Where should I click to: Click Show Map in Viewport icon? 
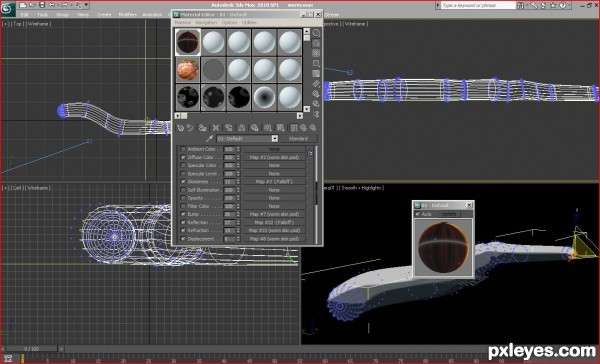click(x=281, y=128)
